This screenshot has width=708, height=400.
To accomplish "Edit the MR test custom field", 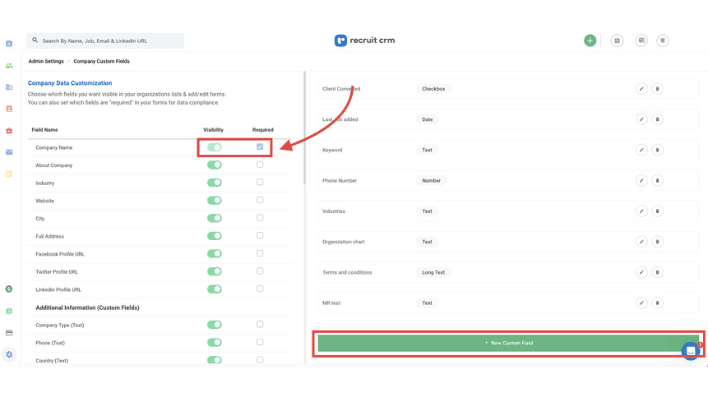I will coord(642,303).
